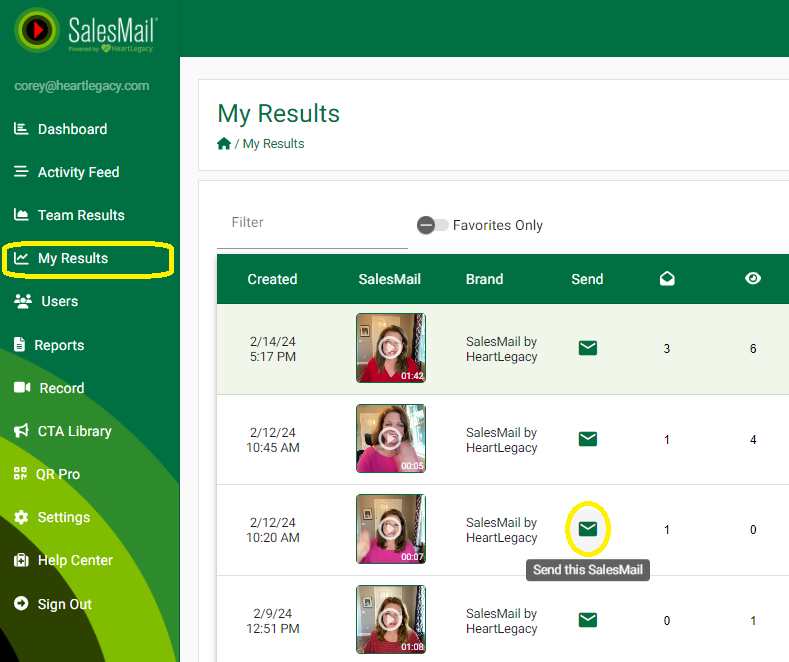The height and width of the screenshot is (662, 789).
Task: Open Dashboard from the sidebar
Action: (x=72, y=129)
